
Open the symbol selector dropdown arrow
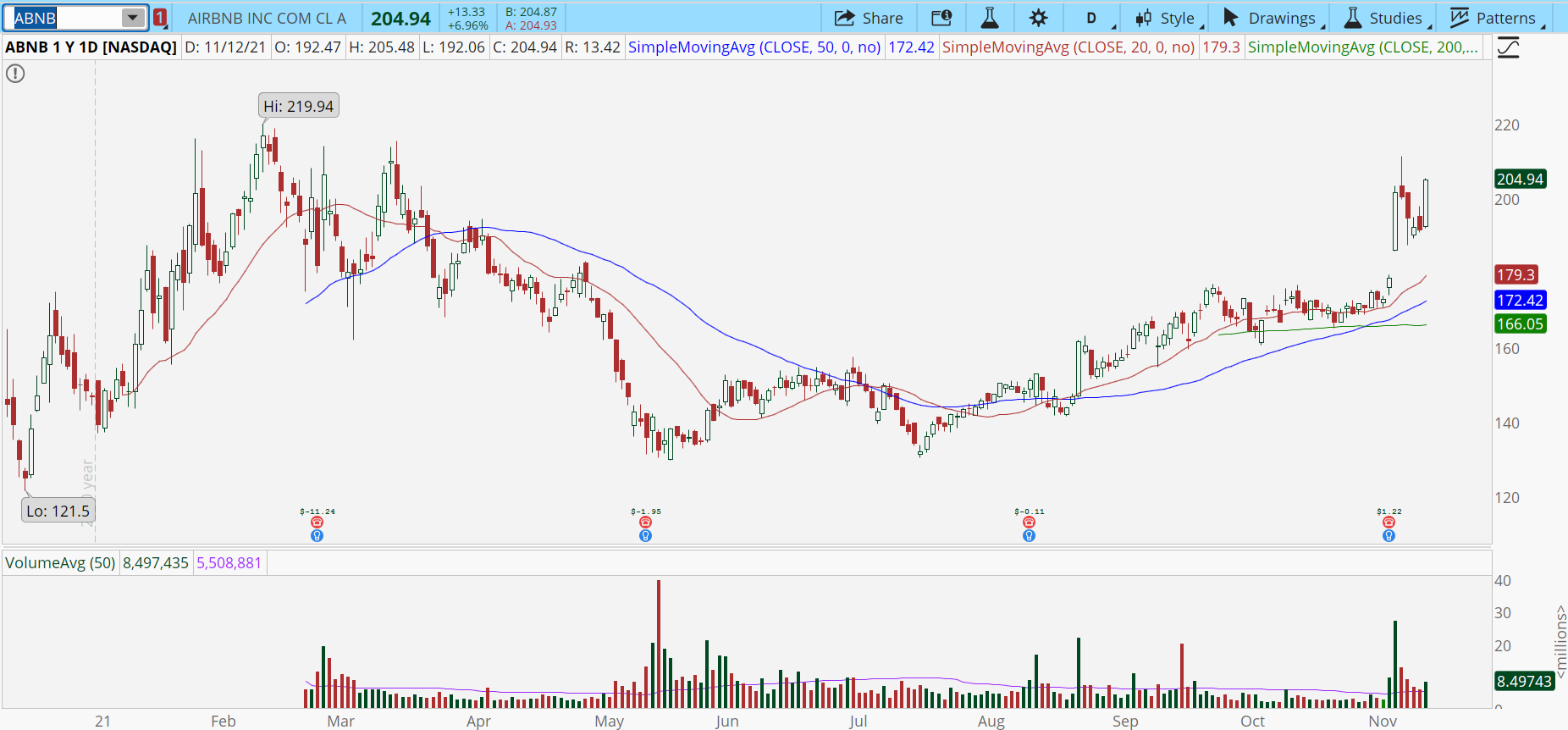point(133,18)
